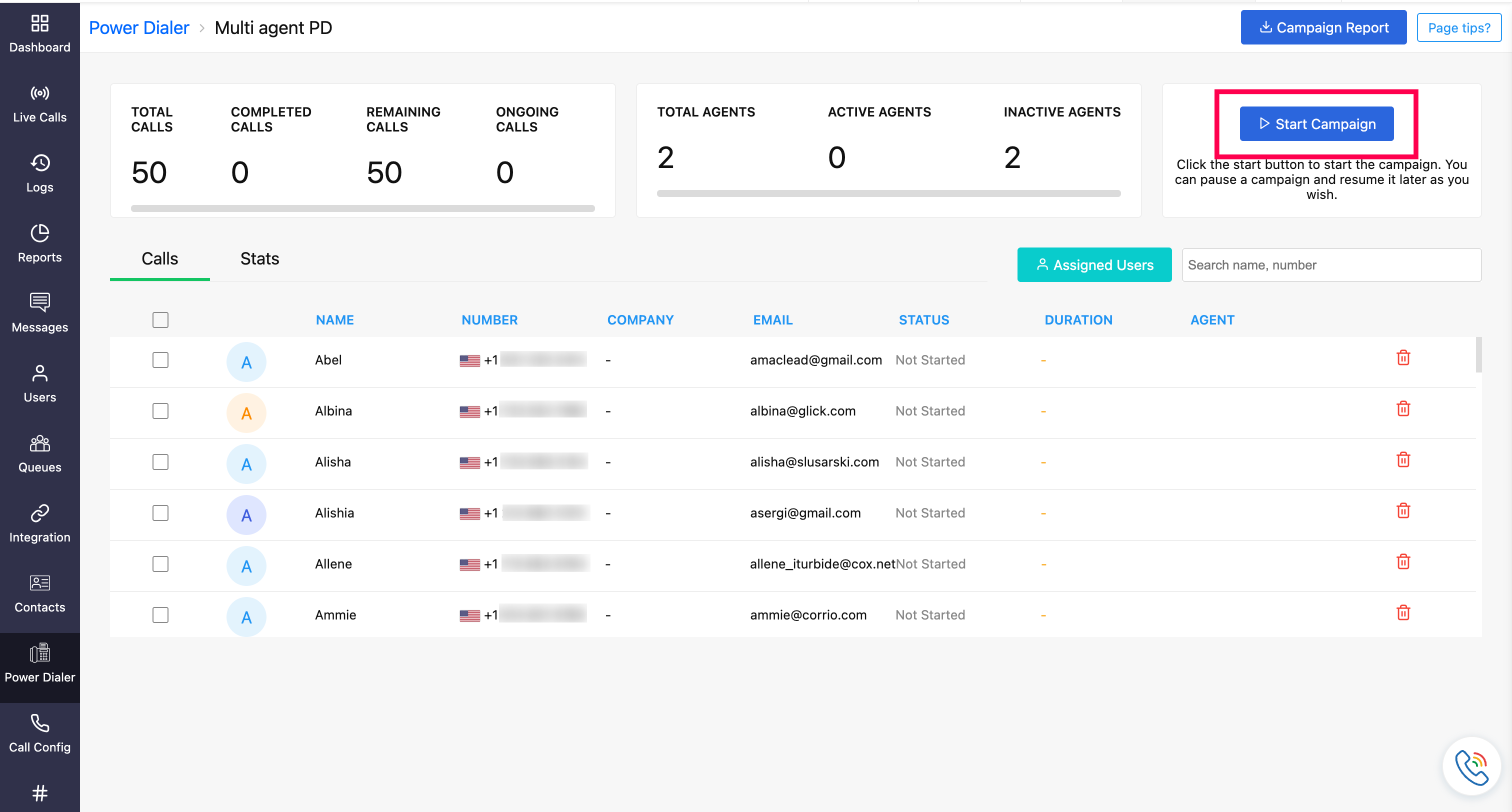This screenshot has height=812, width=1512.
Task: Open the Live Calls sidebar icon
Action: (x=39, y=93)
